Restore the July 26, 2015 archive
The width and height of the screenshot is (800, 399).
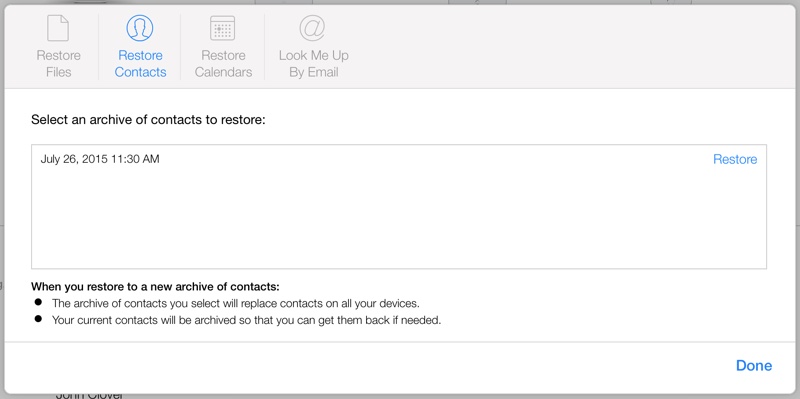735,159
